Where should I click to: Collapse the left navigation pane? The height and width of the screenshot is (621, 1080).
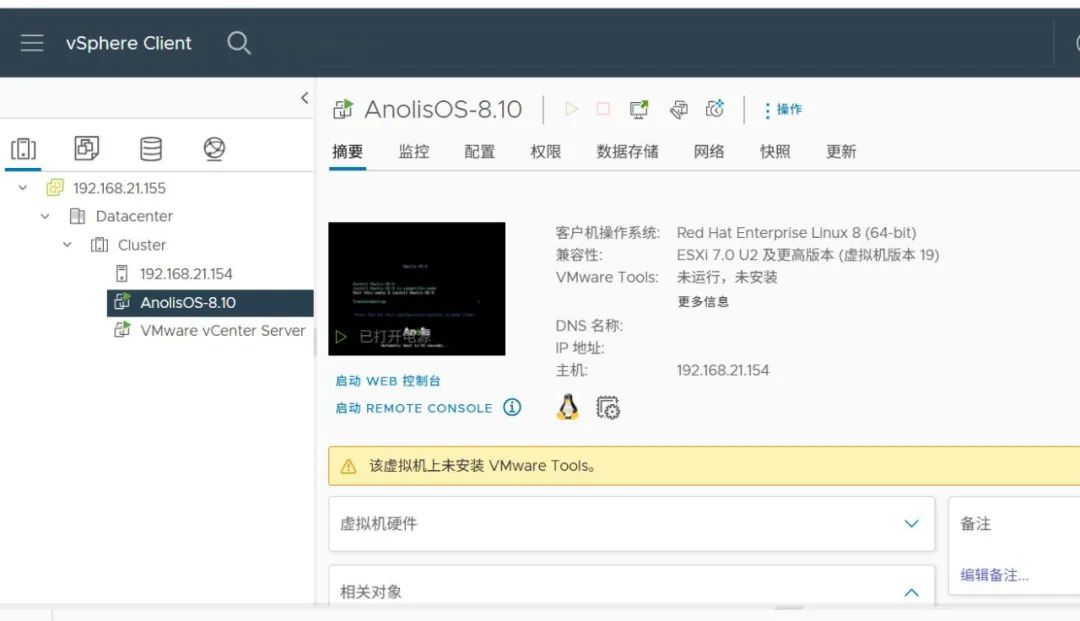[304, 98]
